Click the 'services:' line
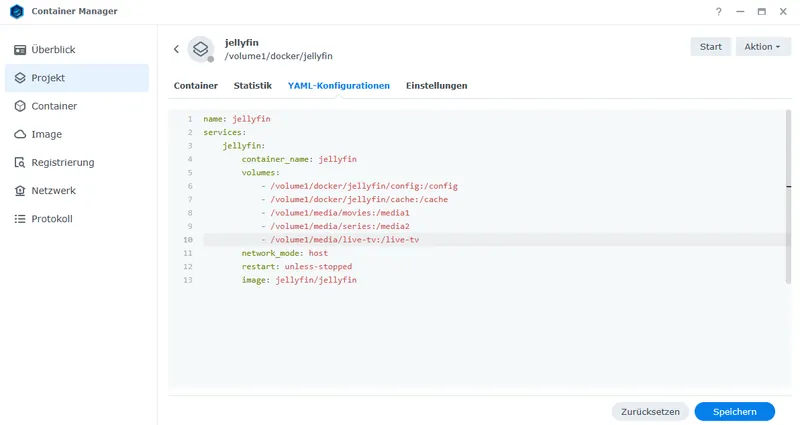 [x=224, y=132]
